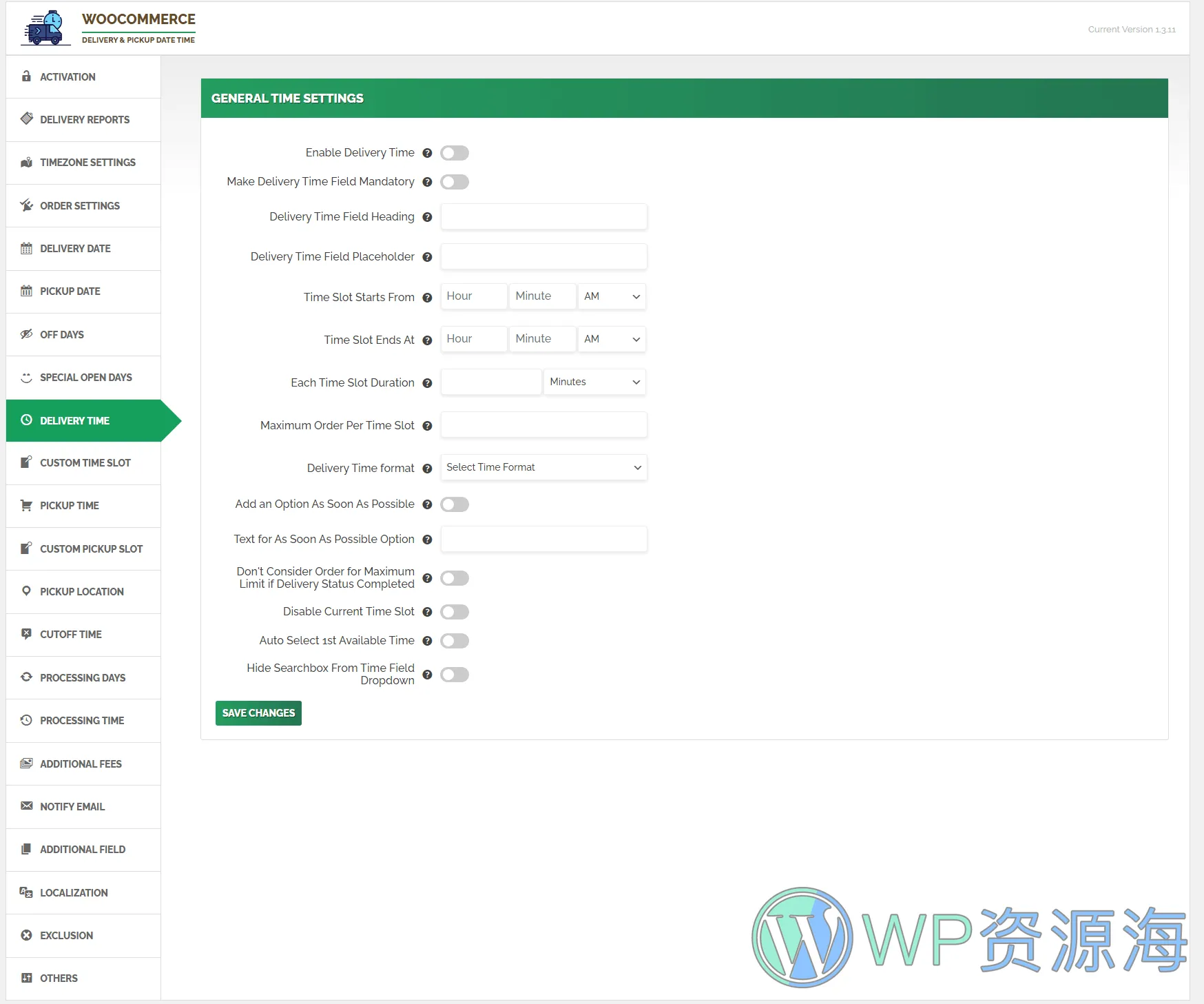The width and height of the screenshot is (1204, 1004).
Task: Enable the Delivery Time toggle
Action: pyautogui.click(x=455, y=153)
